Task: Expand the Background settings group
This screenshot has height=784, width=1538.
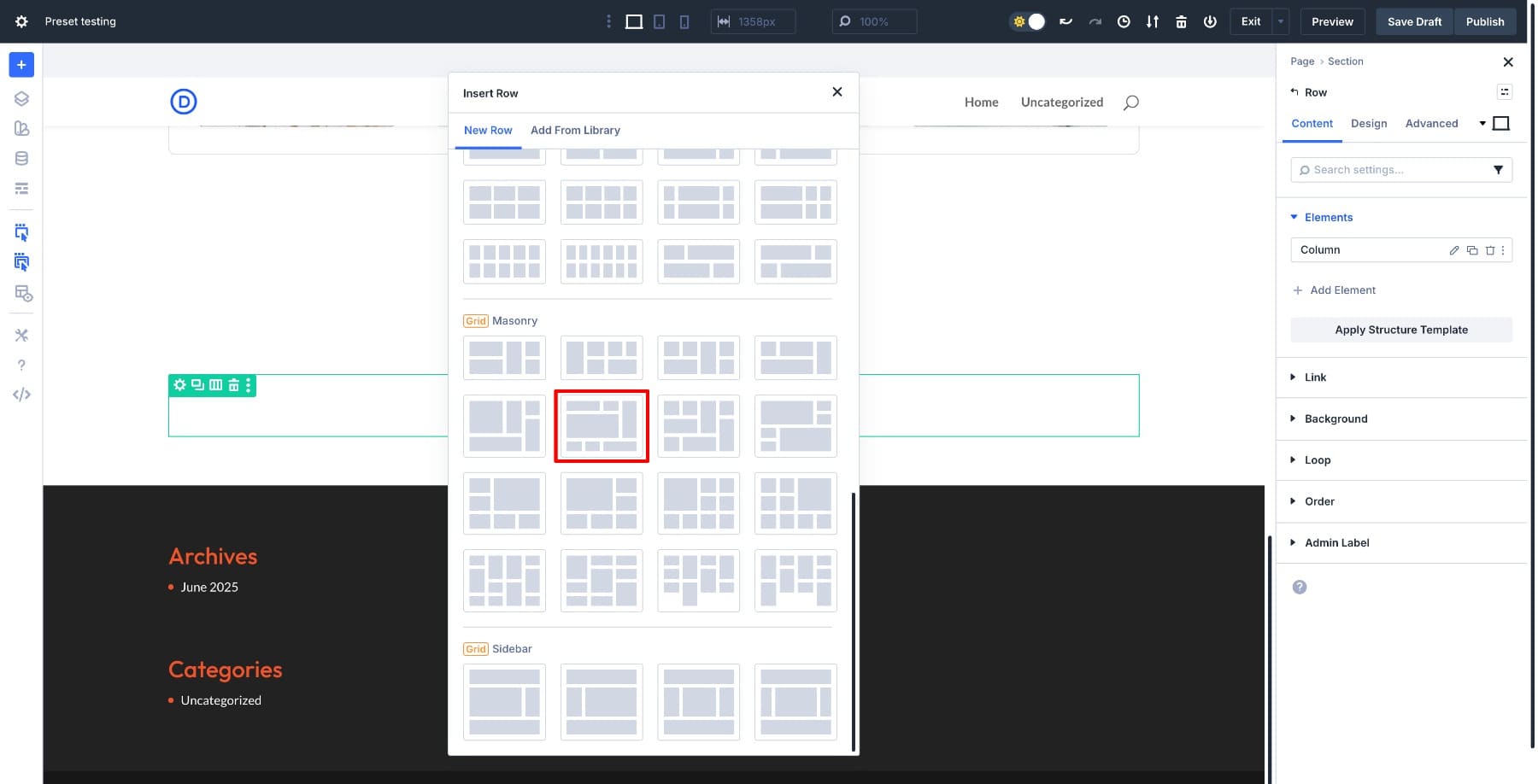Action: click(1335, 418)
